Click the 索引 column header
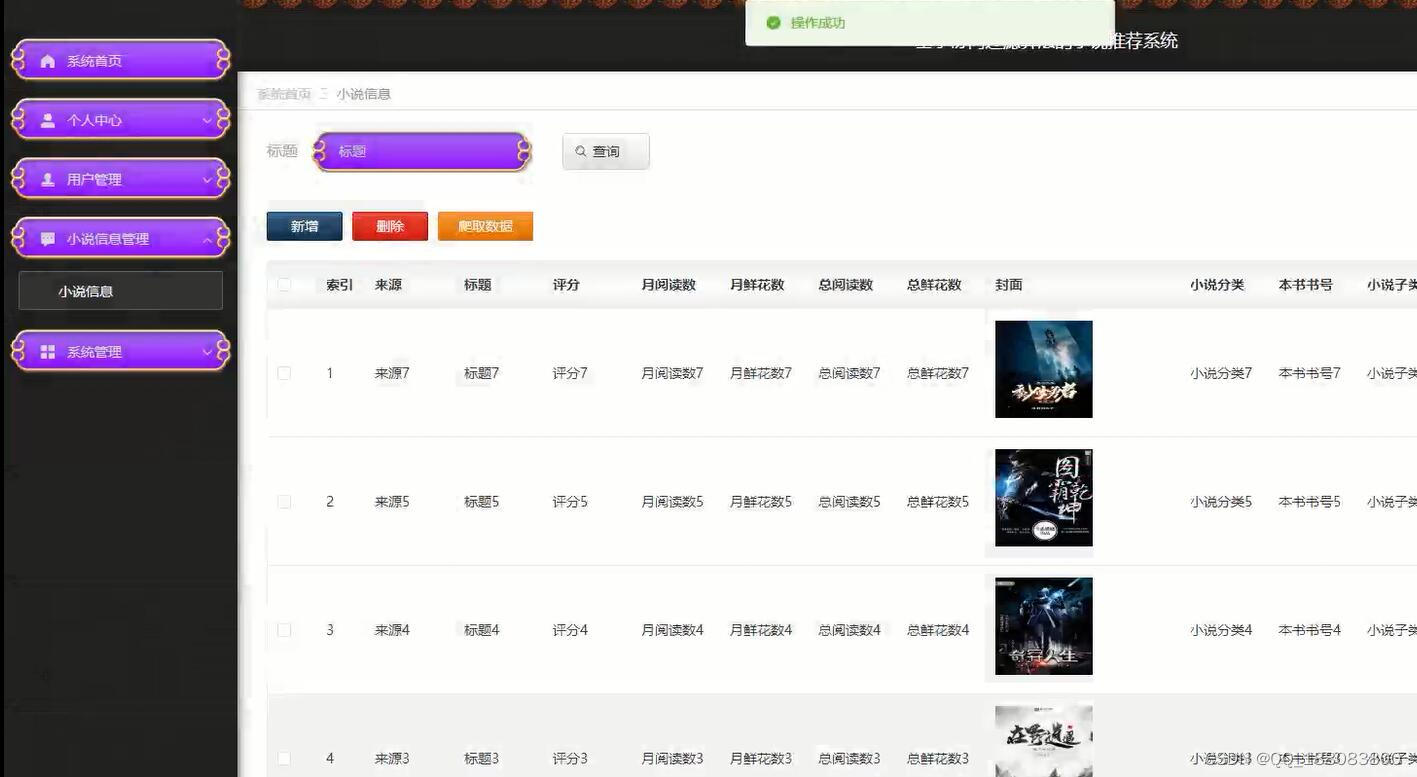The image size is (1417, 777). pyautogui.click(x=340, y=285)
